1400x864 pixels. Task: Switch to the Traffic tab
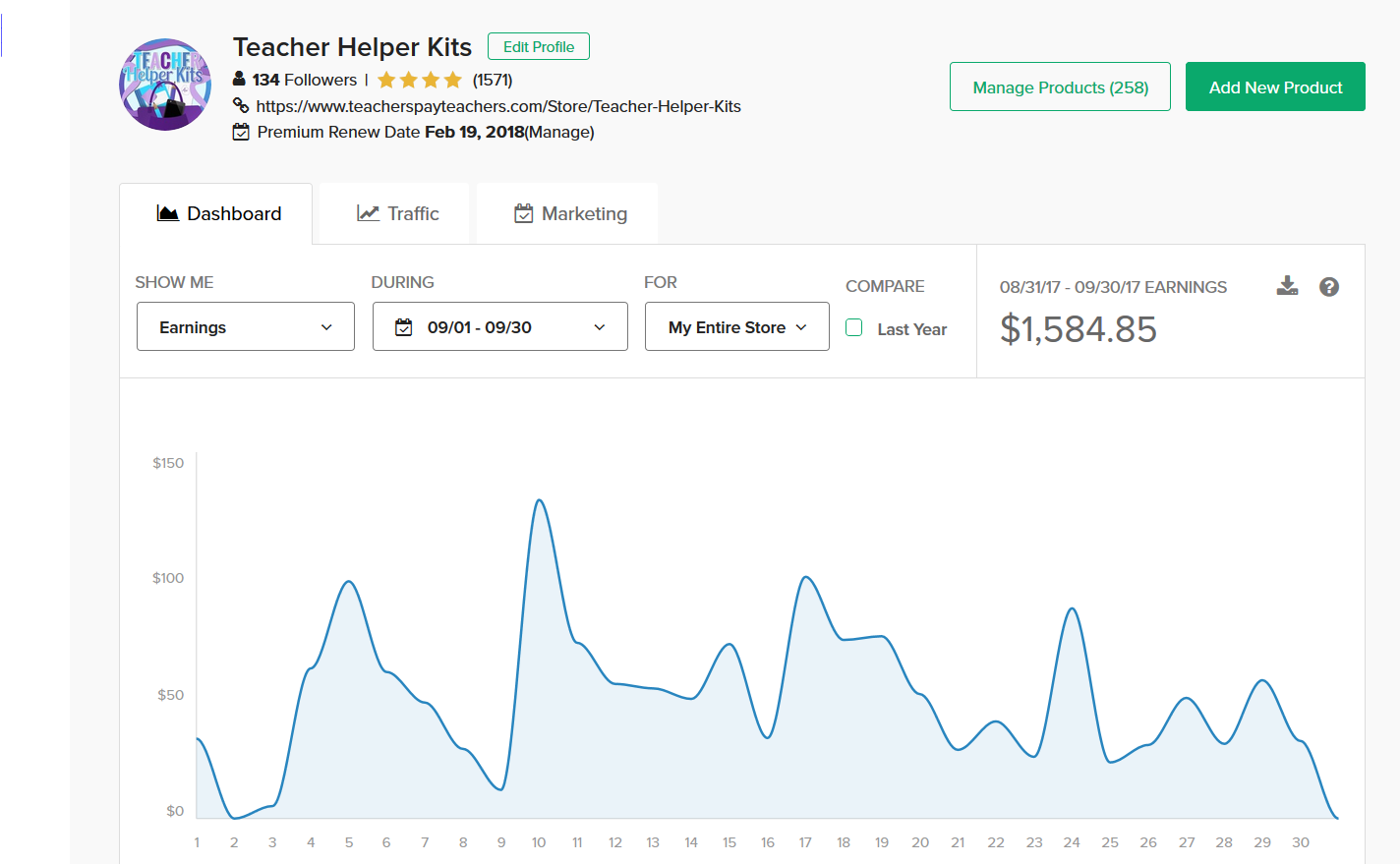point(395,213)
